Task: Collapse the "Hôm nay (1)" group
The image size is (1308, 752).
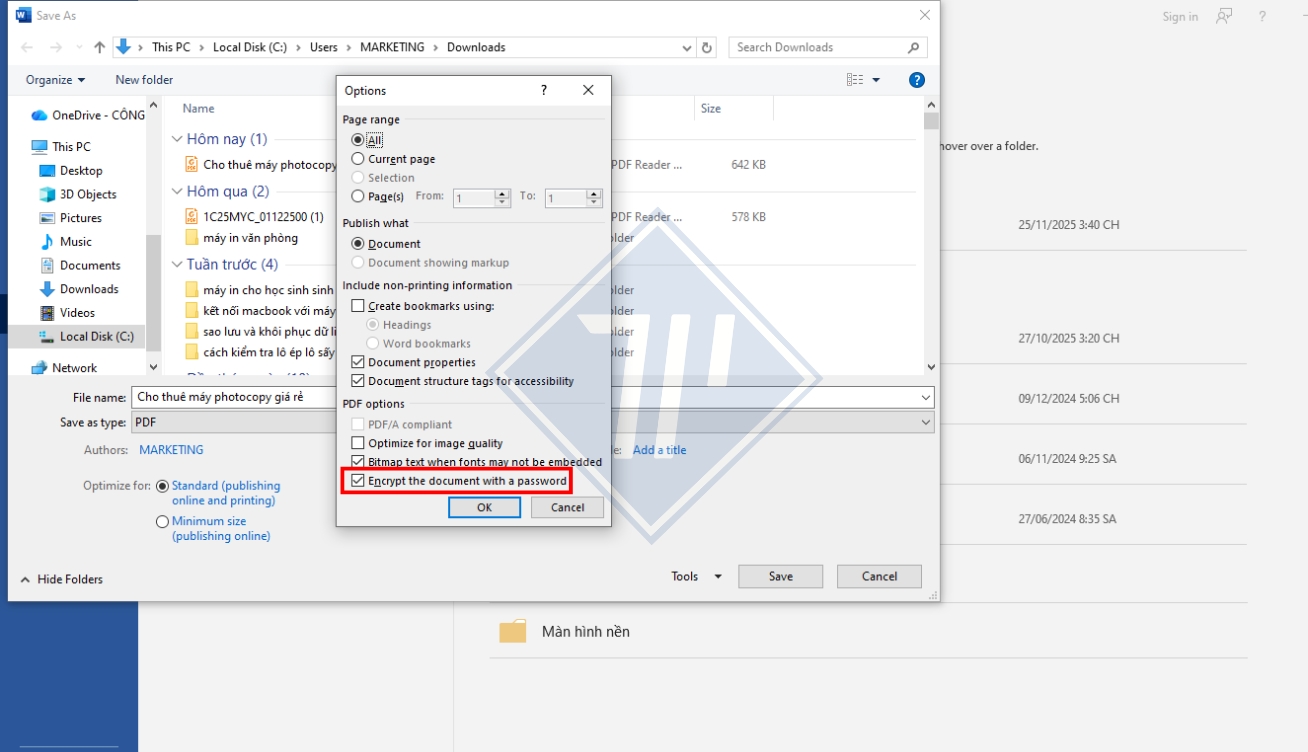Action: 177,138
